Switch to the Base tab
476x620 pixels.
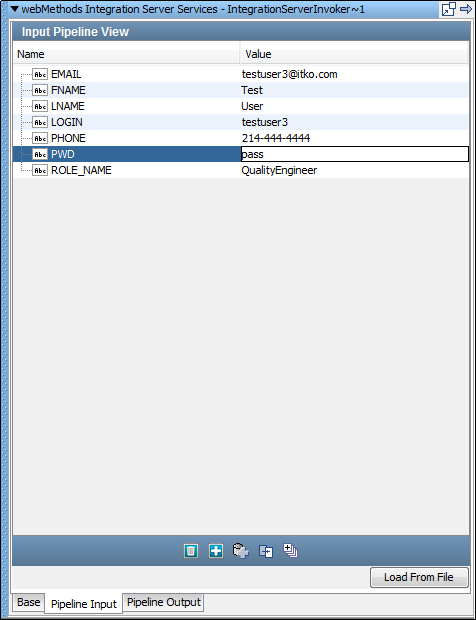28,602
